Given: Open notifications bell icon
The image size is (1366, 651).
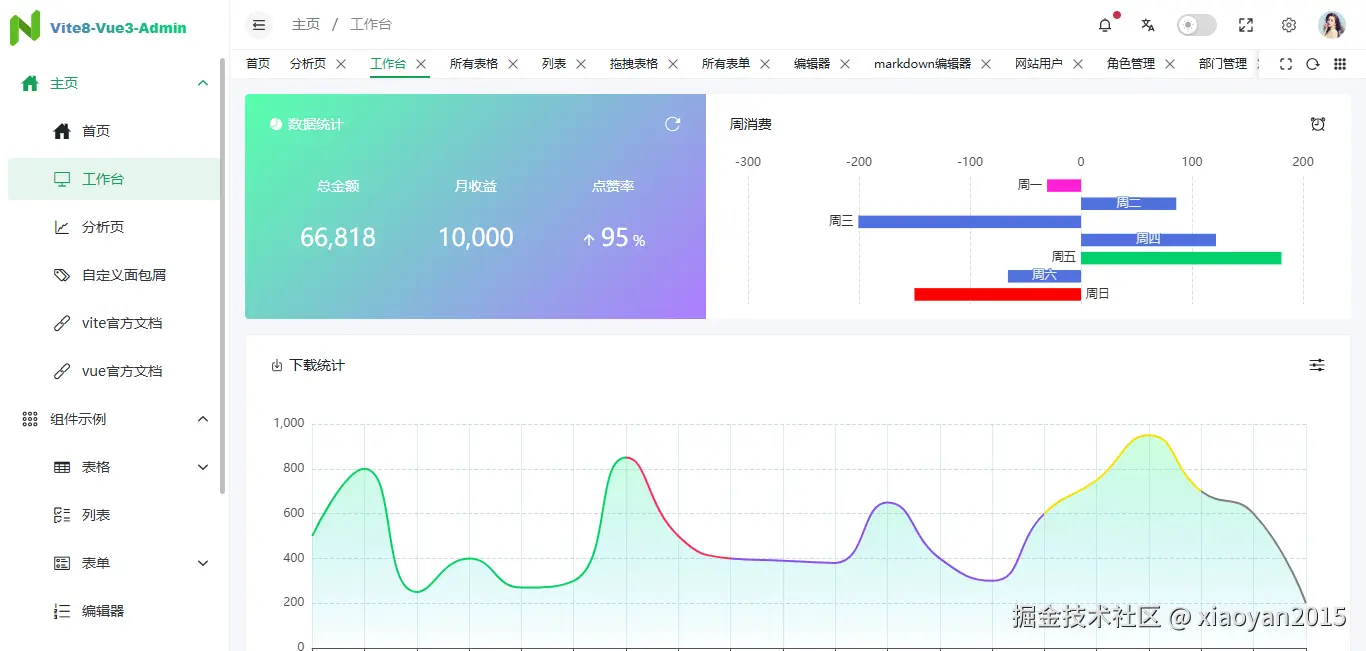Looking at the screenshot, I should tap(1105, 25).
